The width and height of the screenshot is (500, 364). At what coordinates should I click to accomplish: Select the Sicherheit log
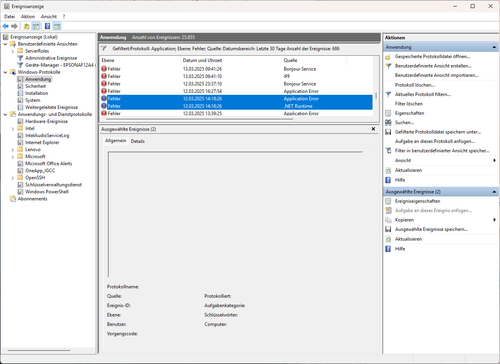tap(35, 86)
